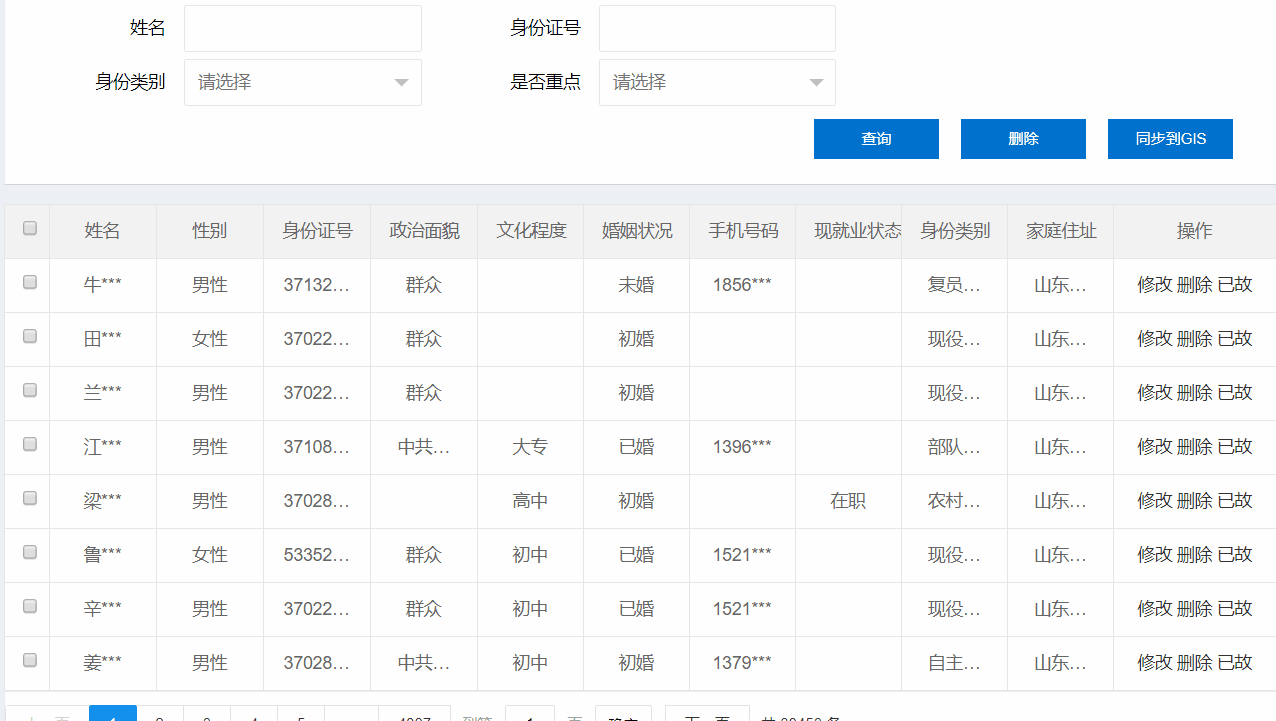This screenshot has width=1276, height=721.
Task: Click ID cell 53352… in 鲁*** row
Action: click(x=317, y=555)
